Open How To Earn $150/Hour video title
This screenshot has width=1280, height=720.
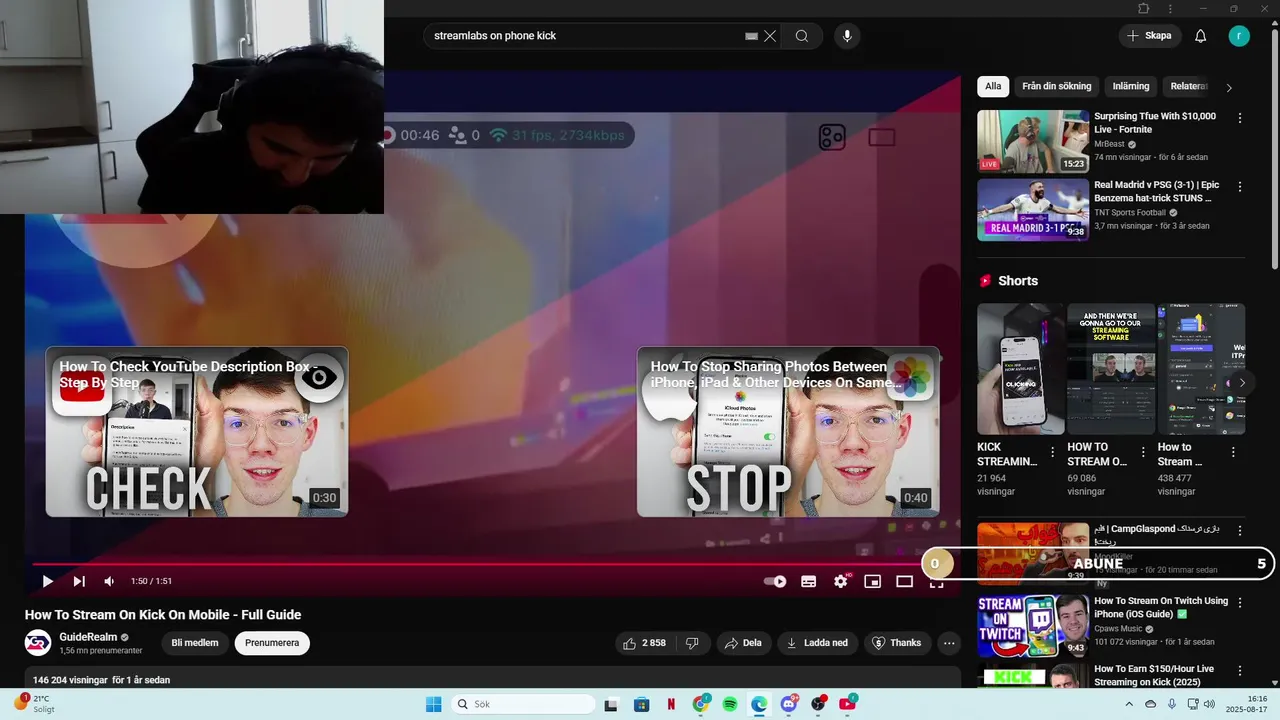click(1154, 675)
